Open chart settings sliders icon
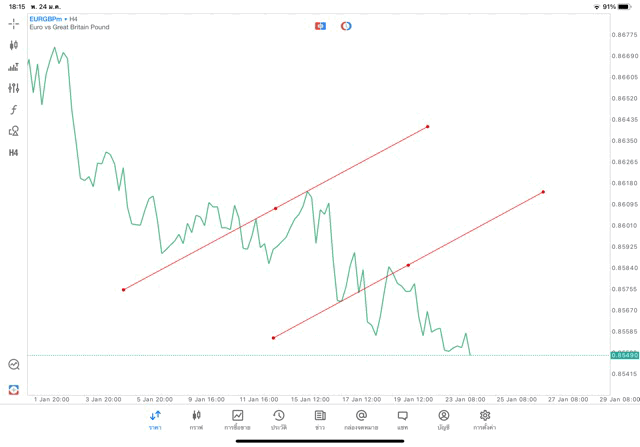This screenshot has width=640, height=447. point(14,88)
